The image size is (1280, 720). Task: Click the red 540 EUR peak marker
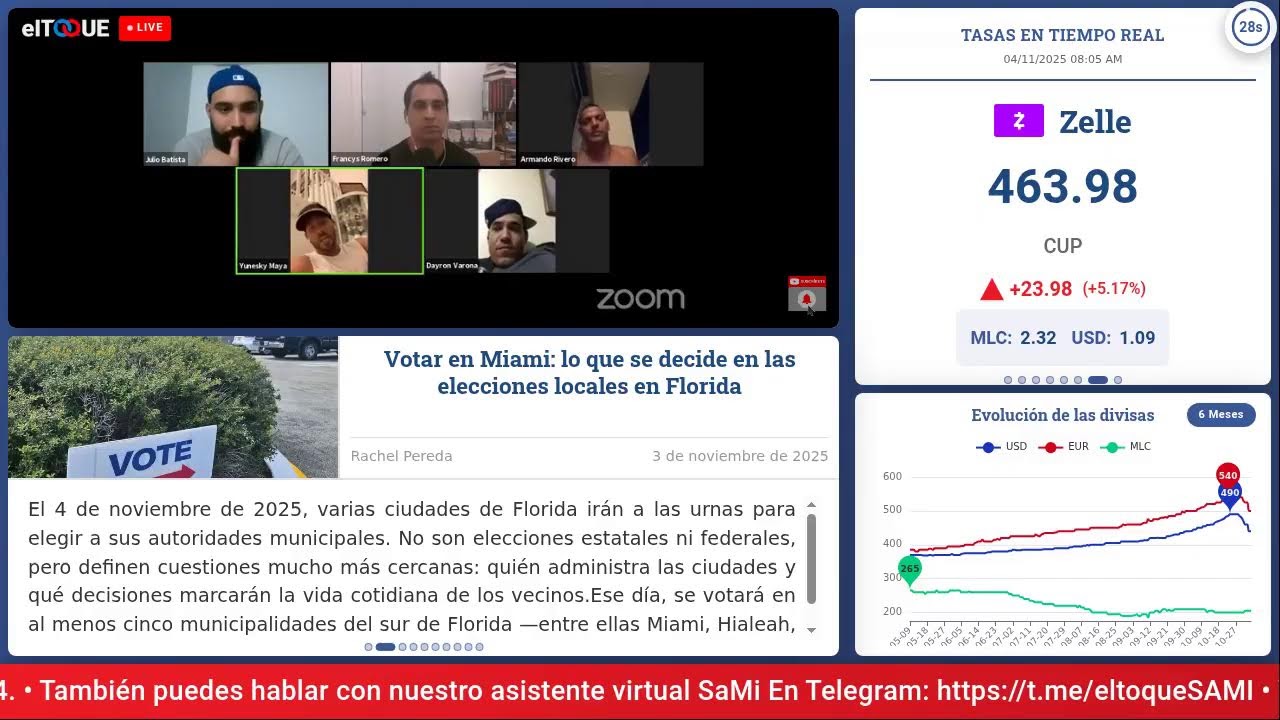pos(1228,475)
